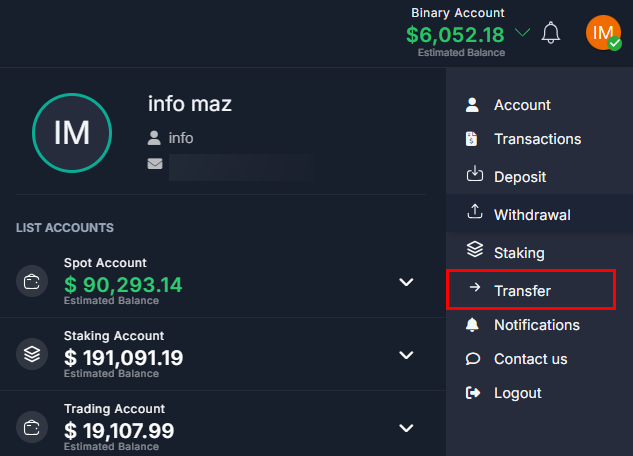Click the Spot Account wallet icon
633x456 pixels.
32,282
